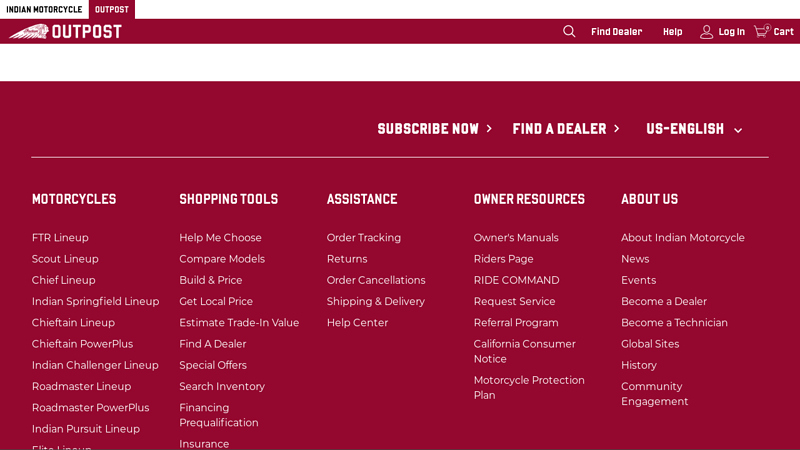Open Chief Lineup link
Viewport: 800px width, 450px height.
(63, 281)
